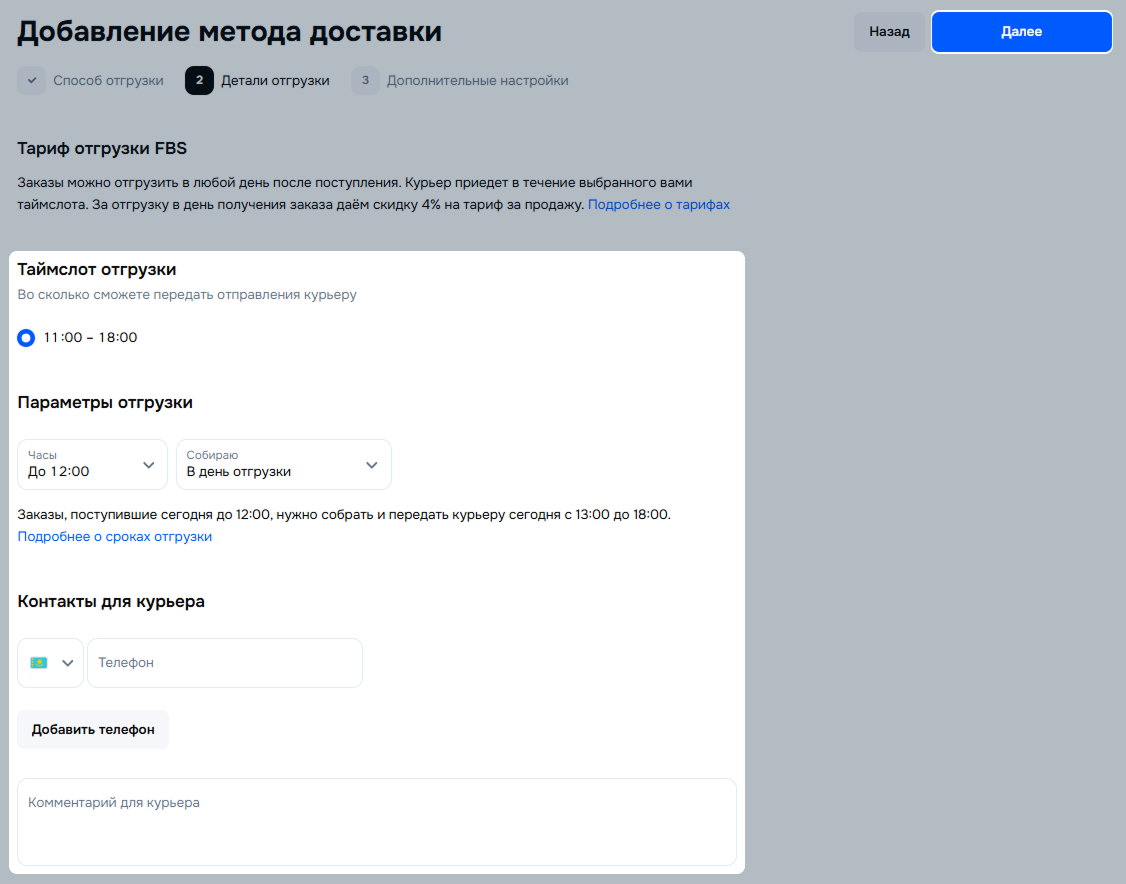Click the Назад button

889,32
